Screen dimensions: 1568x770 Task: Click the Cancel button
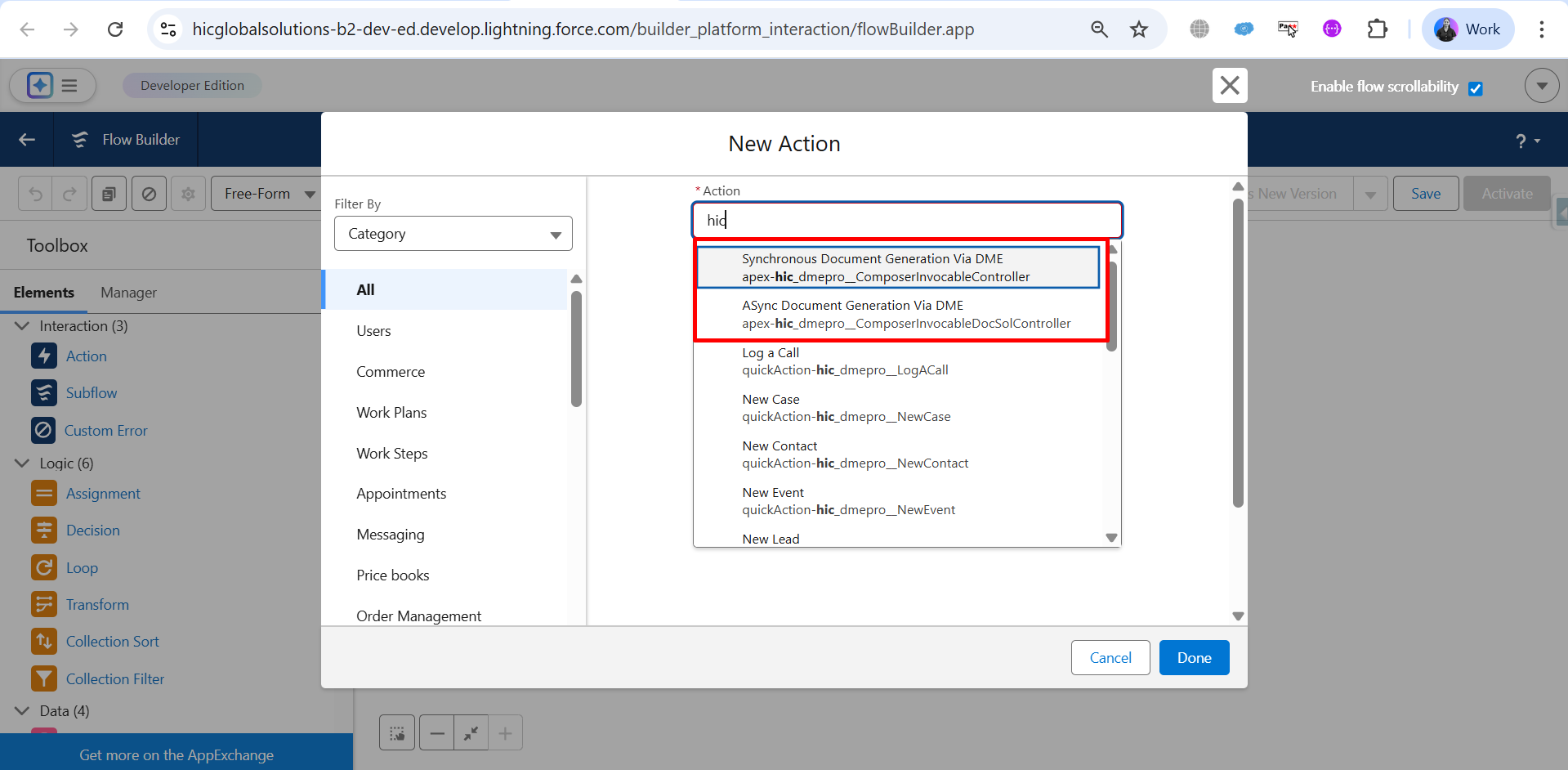pos(1110,658)
